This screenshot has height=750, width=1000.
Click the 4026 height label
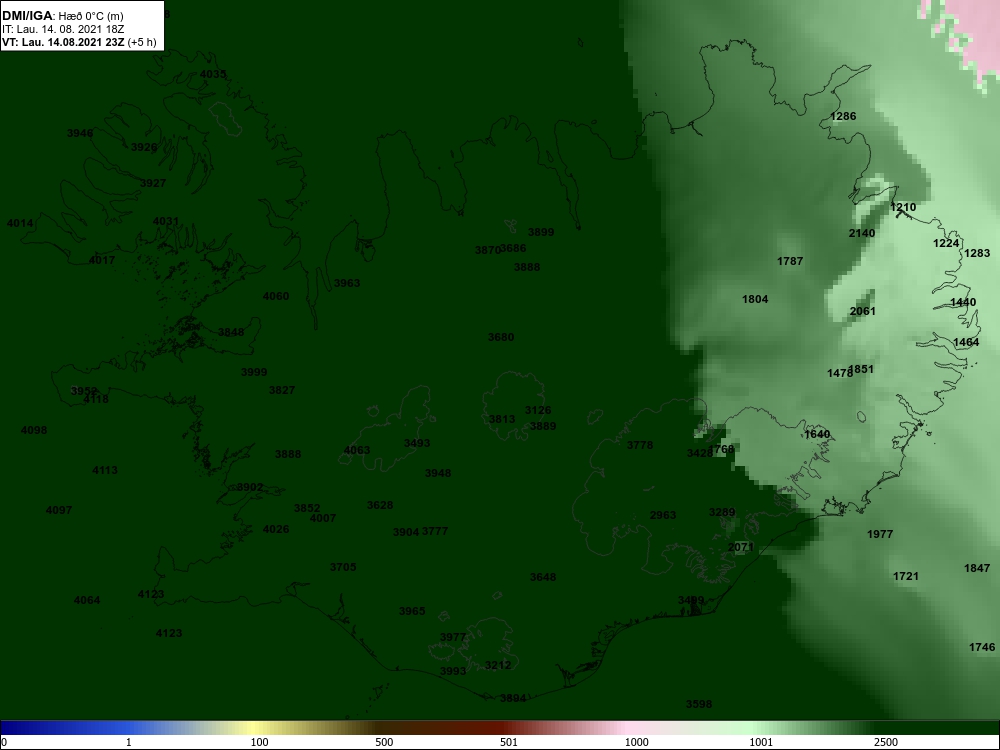(276, 529)
